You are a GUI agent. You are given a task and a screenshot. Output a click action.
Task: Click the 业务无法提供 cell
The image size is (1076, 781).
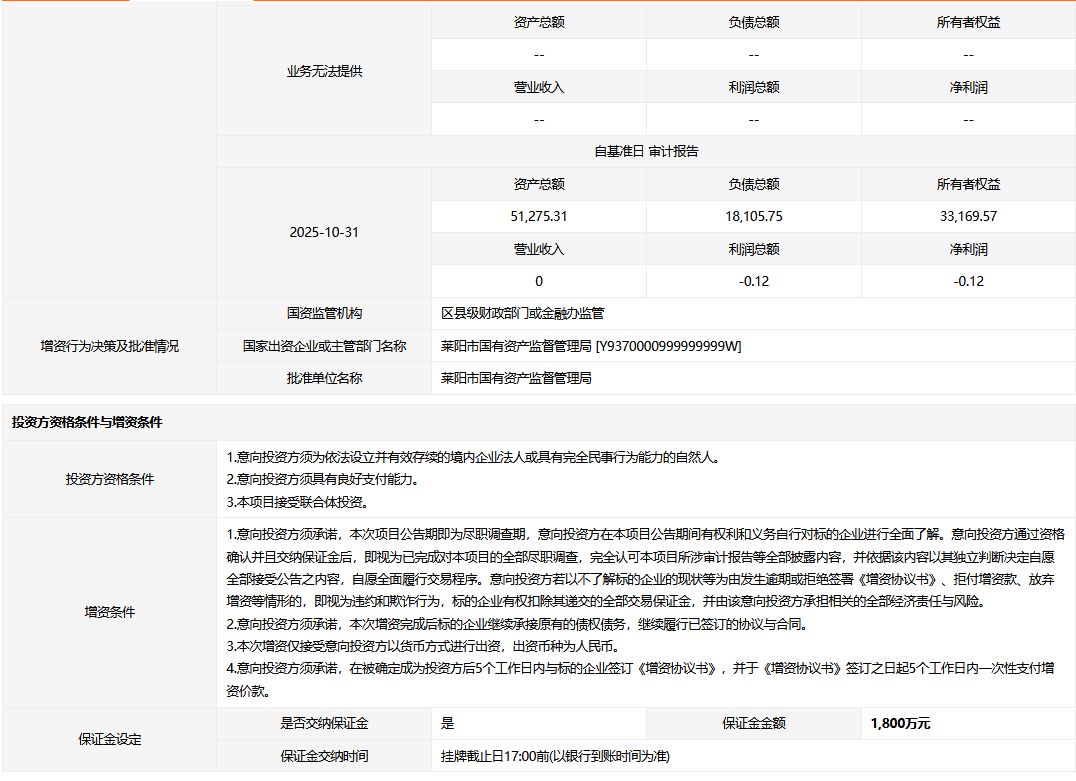pyautogui.click(x=324, y=71)
